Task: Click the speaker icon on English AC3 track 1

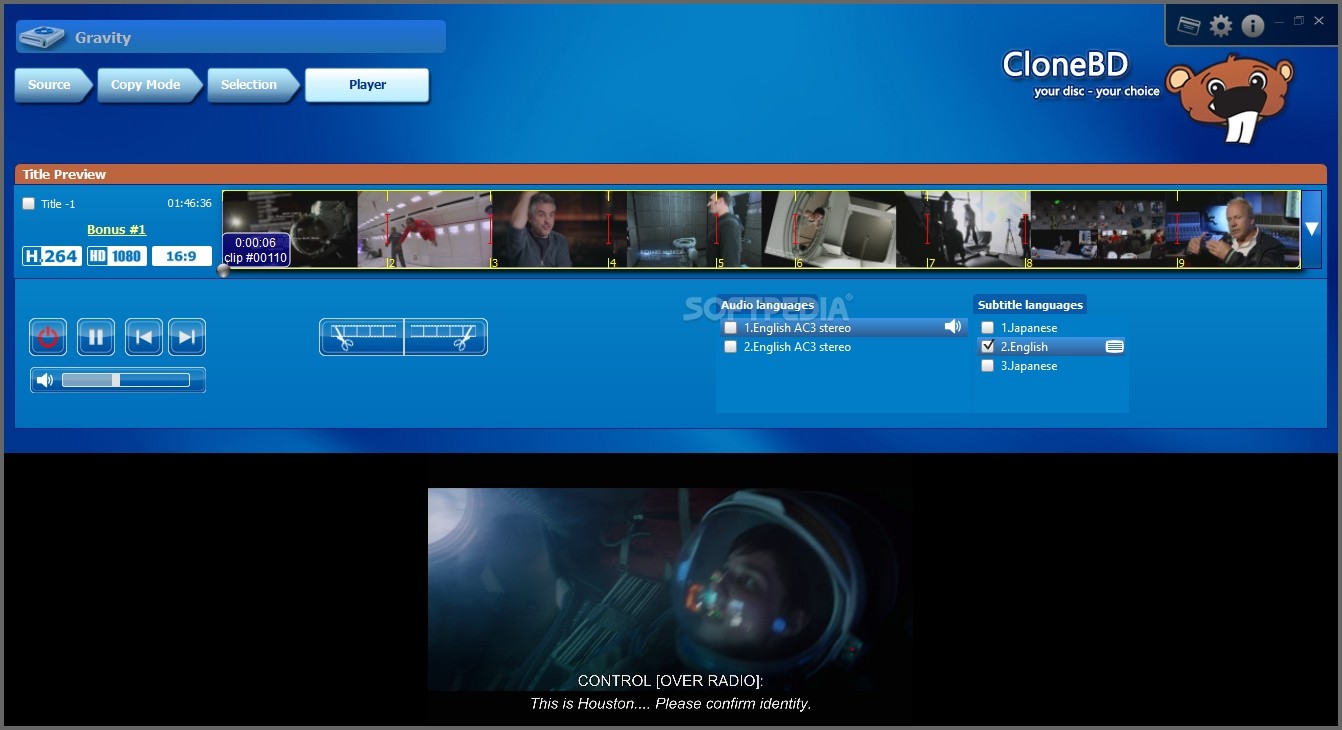Action: point(953,327)
